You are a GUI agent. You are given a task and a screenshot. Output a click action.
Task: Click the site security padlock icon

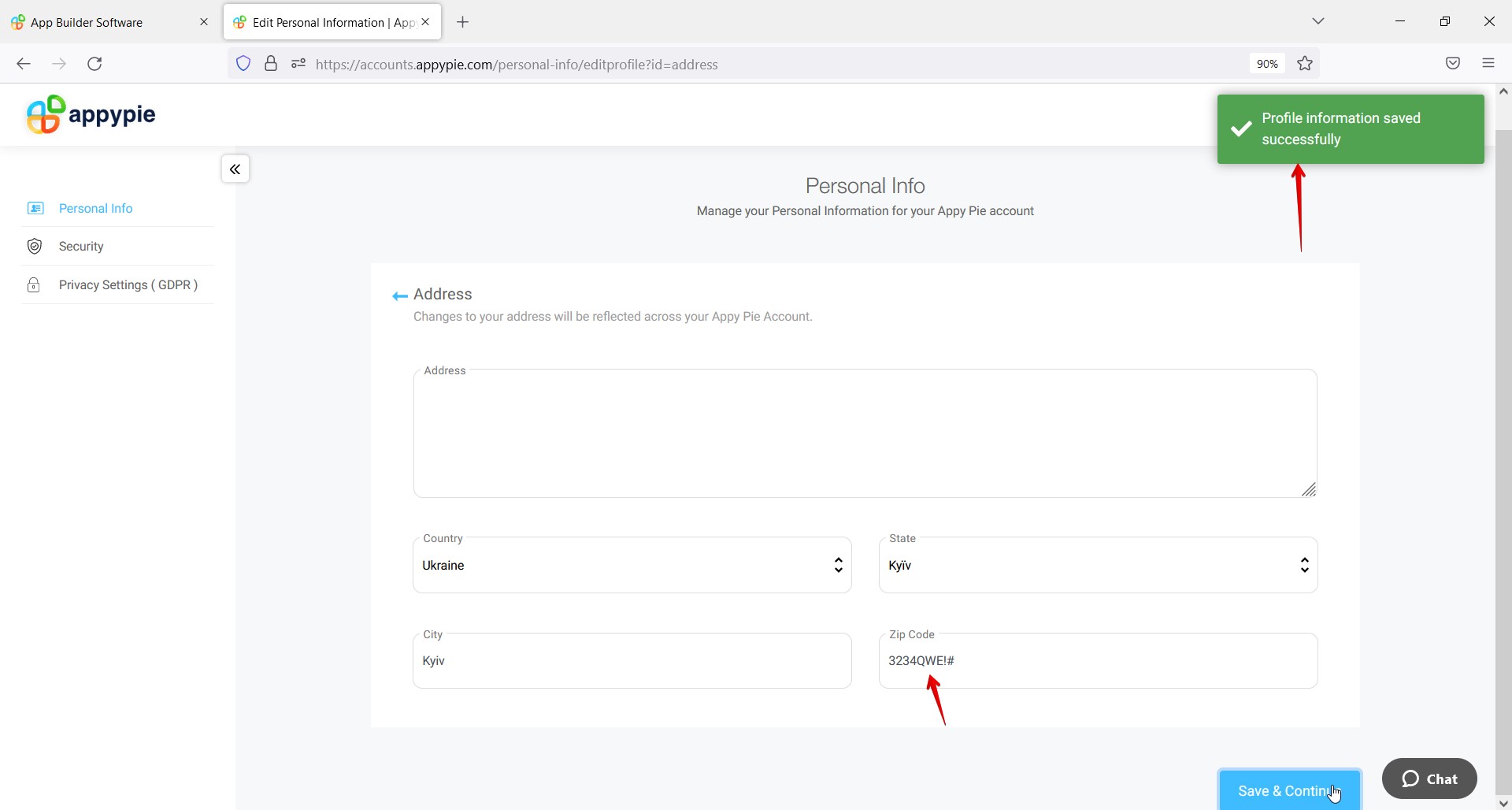pyautogui.click(x=271, y=64)
